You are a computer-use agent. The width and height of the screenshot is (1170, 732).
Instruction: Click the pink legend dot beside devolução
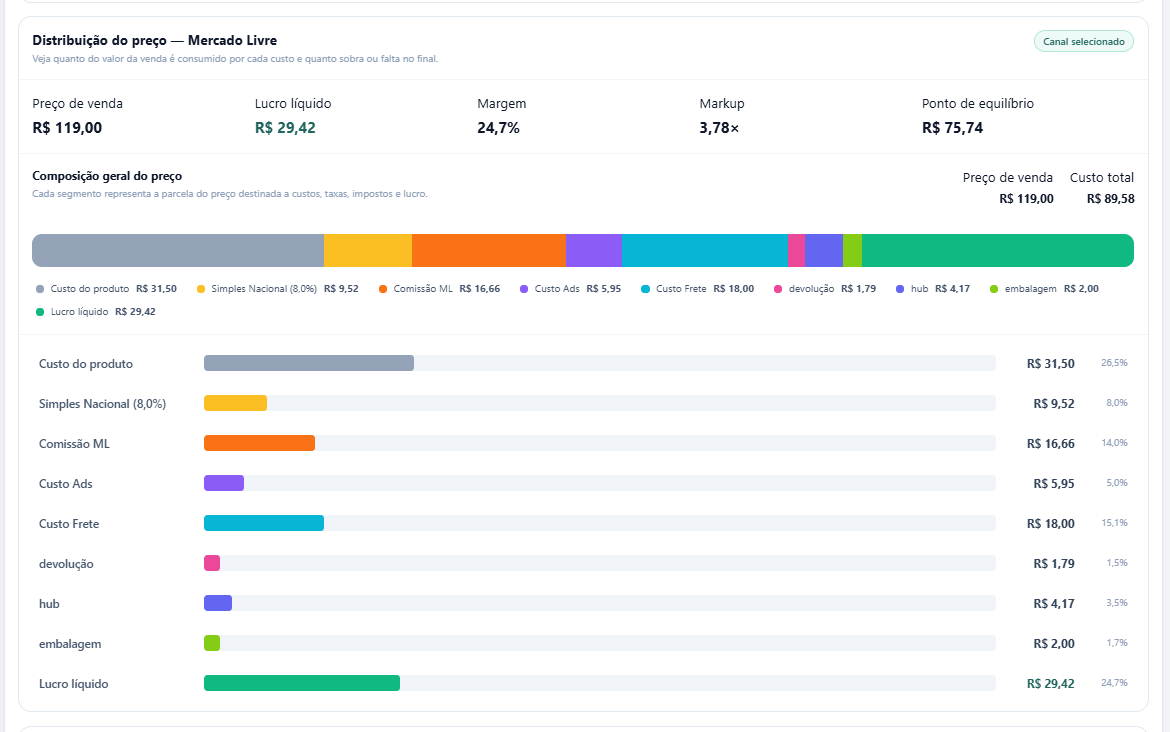(778, 290)
